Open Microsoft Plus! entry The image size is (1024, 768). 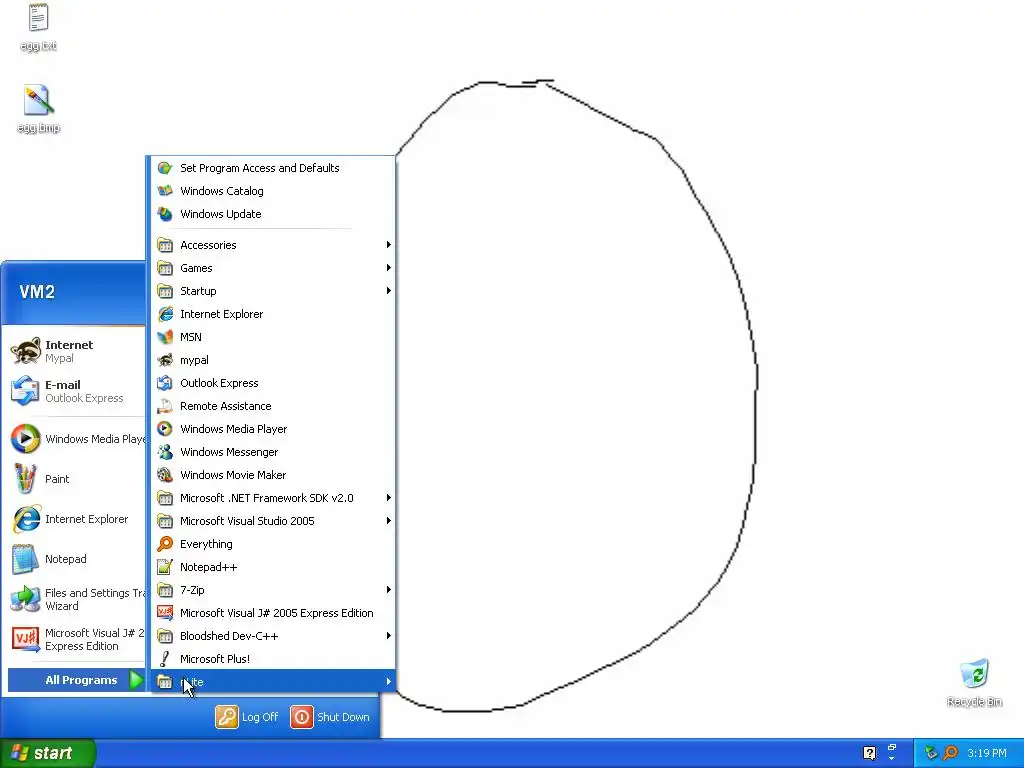tap(272, 658)
